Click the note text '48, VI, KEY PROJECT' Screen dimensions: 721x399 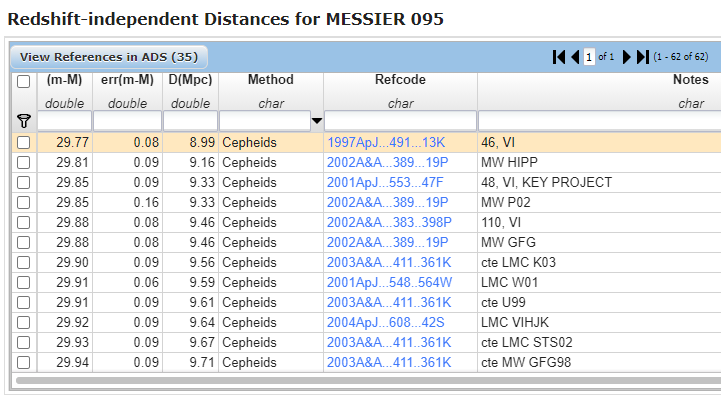click(x=546, y=182)
